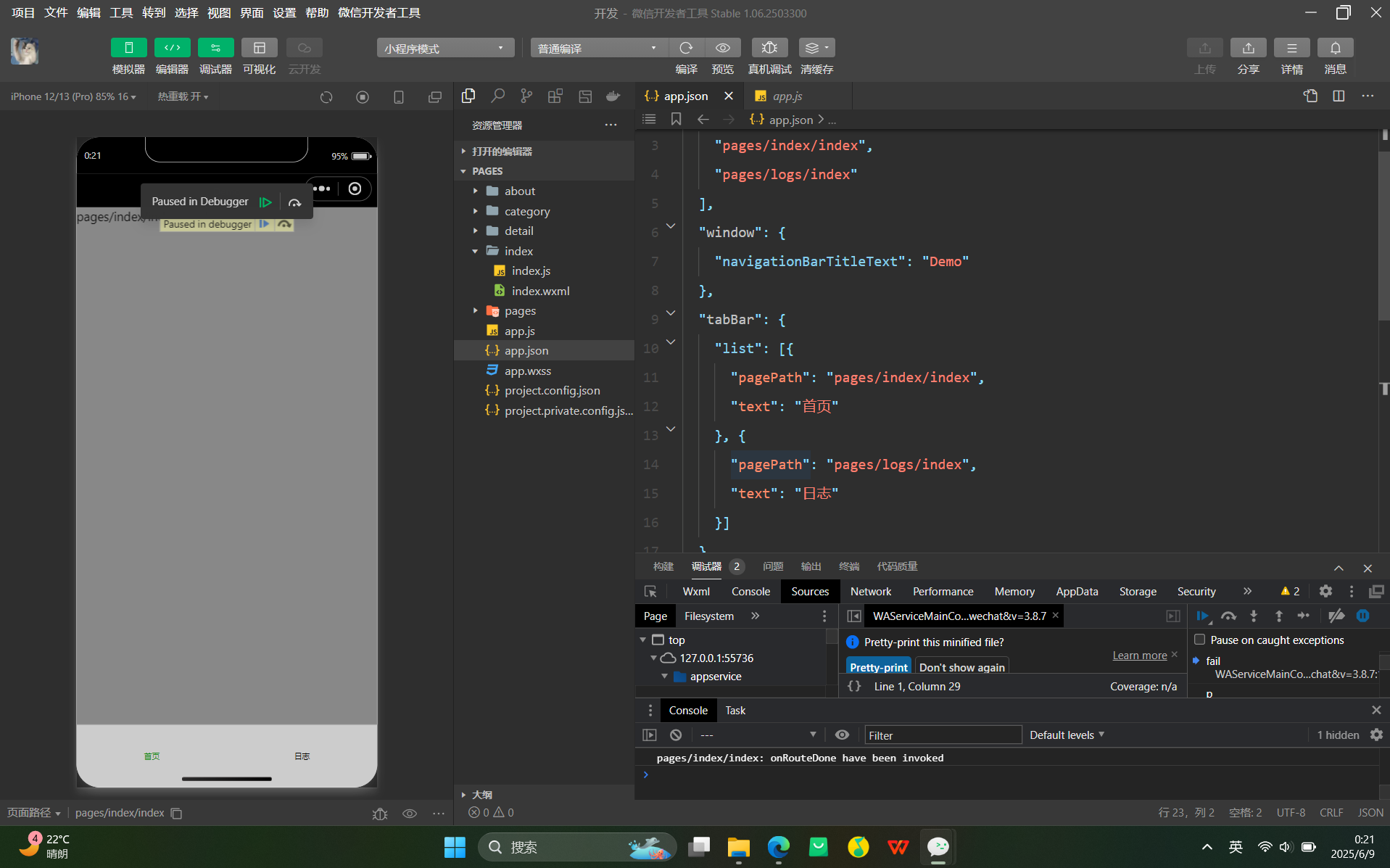Screen dimensions: 1390x868
Task: Open Windows Start button in taskbar
Action: point(455,847)
